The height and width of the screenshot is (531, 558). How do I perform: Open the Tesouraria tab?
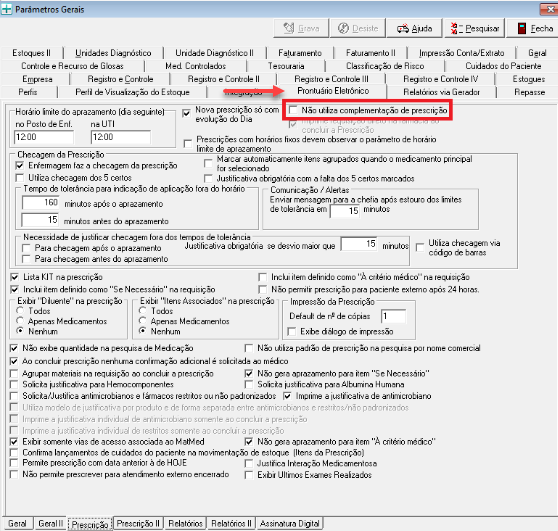click(x=286, y=66)
